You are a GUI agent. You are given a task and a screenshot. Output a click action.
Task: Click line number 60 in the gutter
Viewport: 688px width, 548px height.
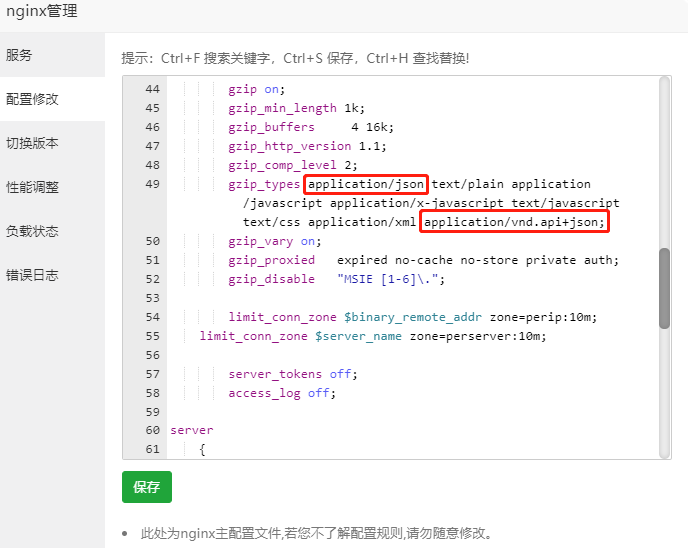(x=152, y=430)
